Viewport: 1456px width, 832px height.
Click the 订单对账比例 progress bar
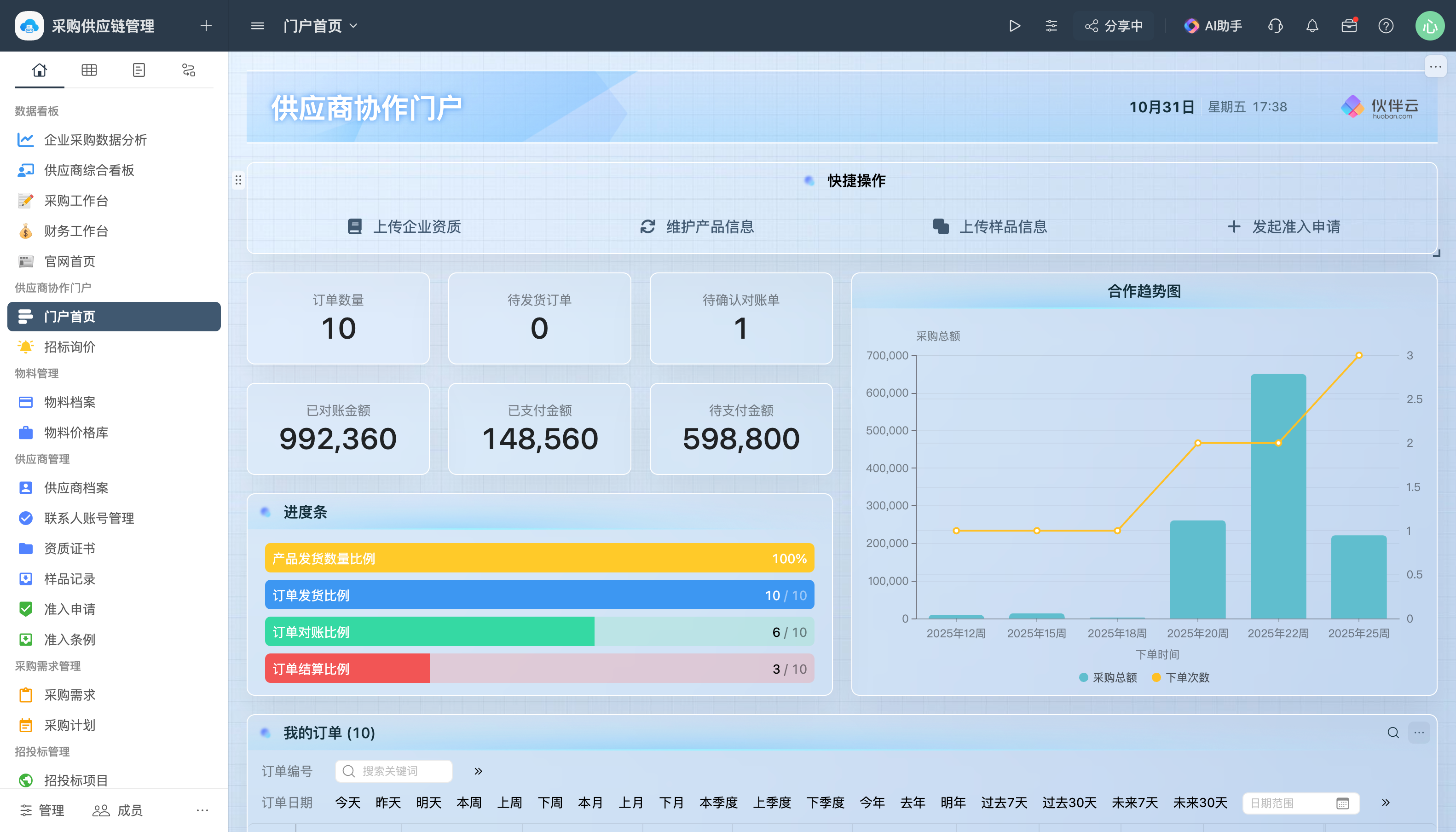pos(539,632)
